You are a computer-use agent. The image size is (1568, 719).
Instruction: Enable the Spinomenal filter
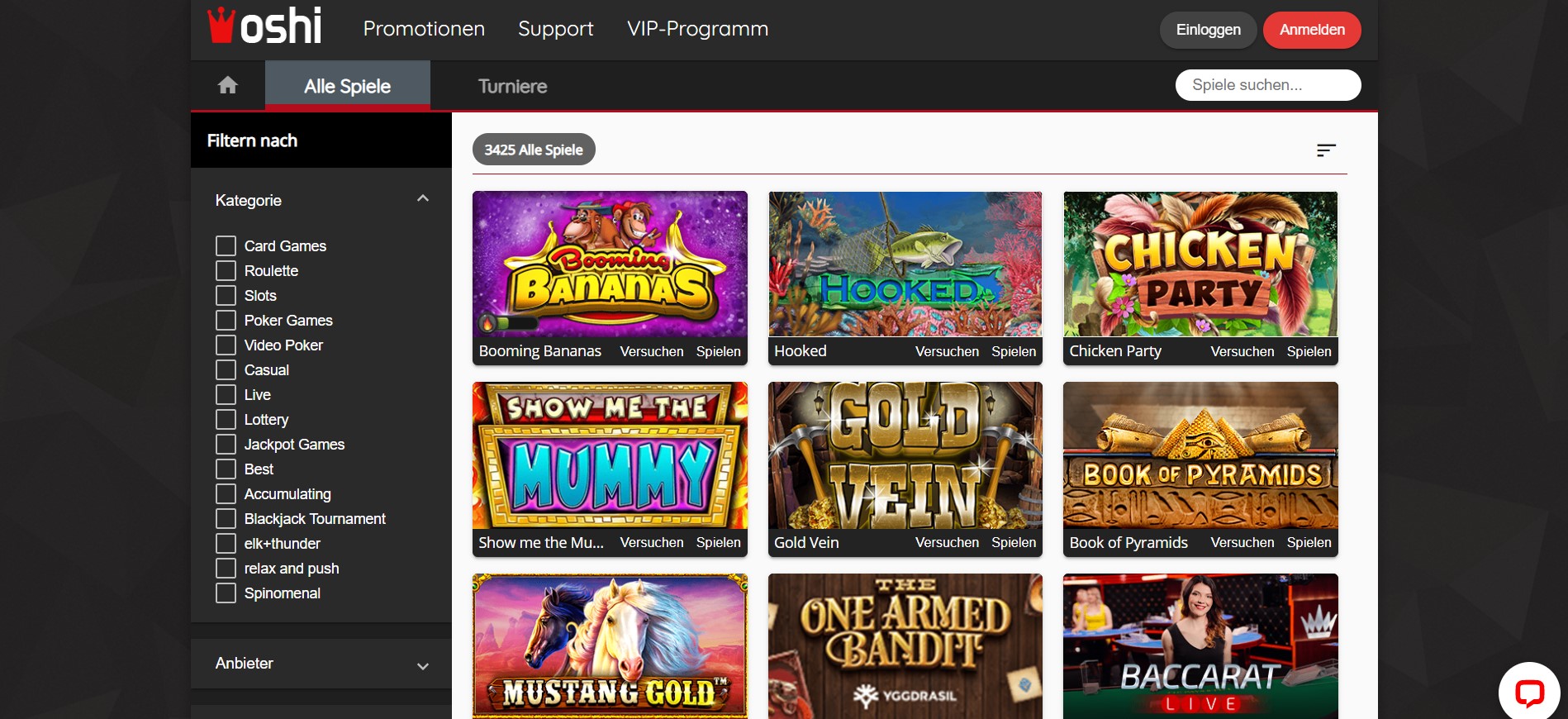pos(226,593)
